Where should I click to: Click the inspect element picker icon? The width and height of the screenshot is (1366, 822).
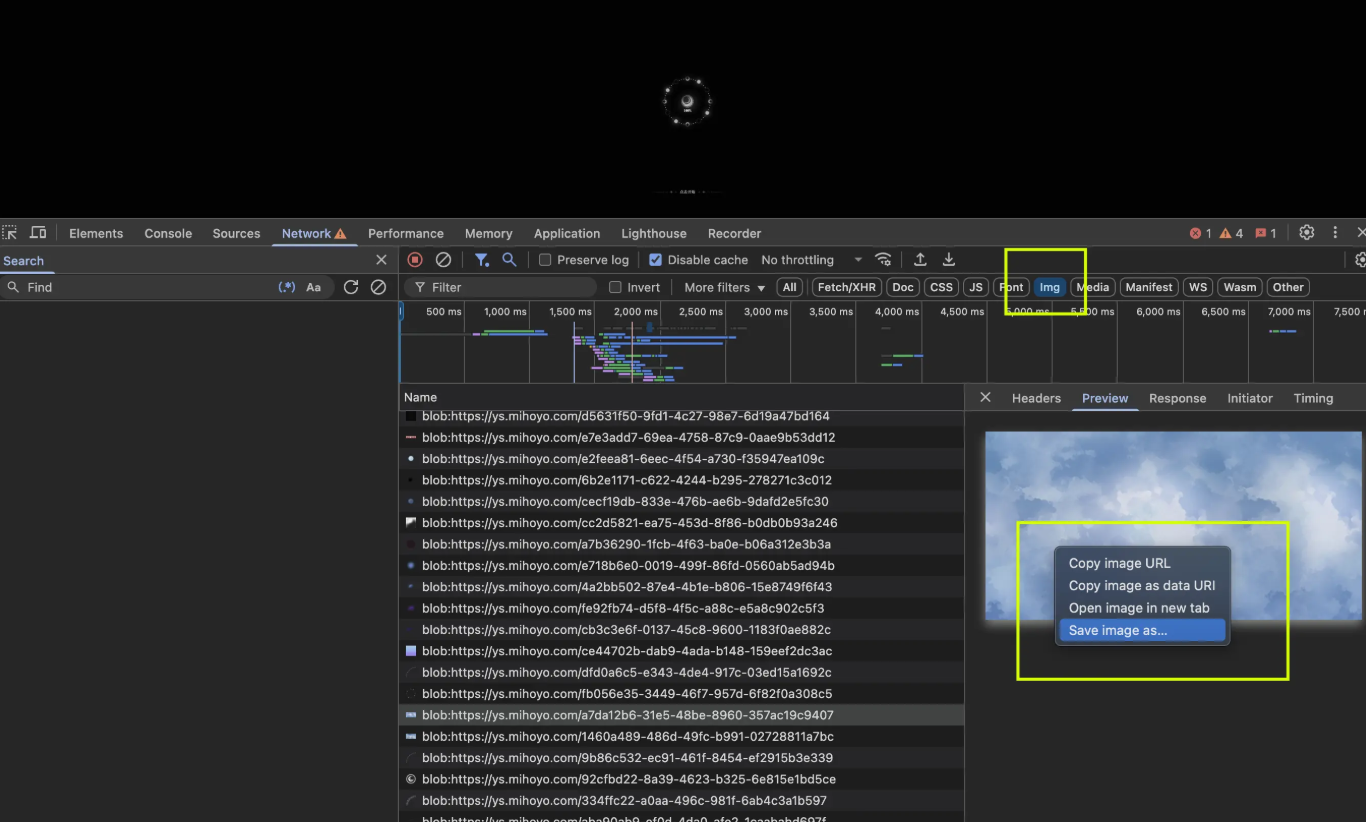9,232
